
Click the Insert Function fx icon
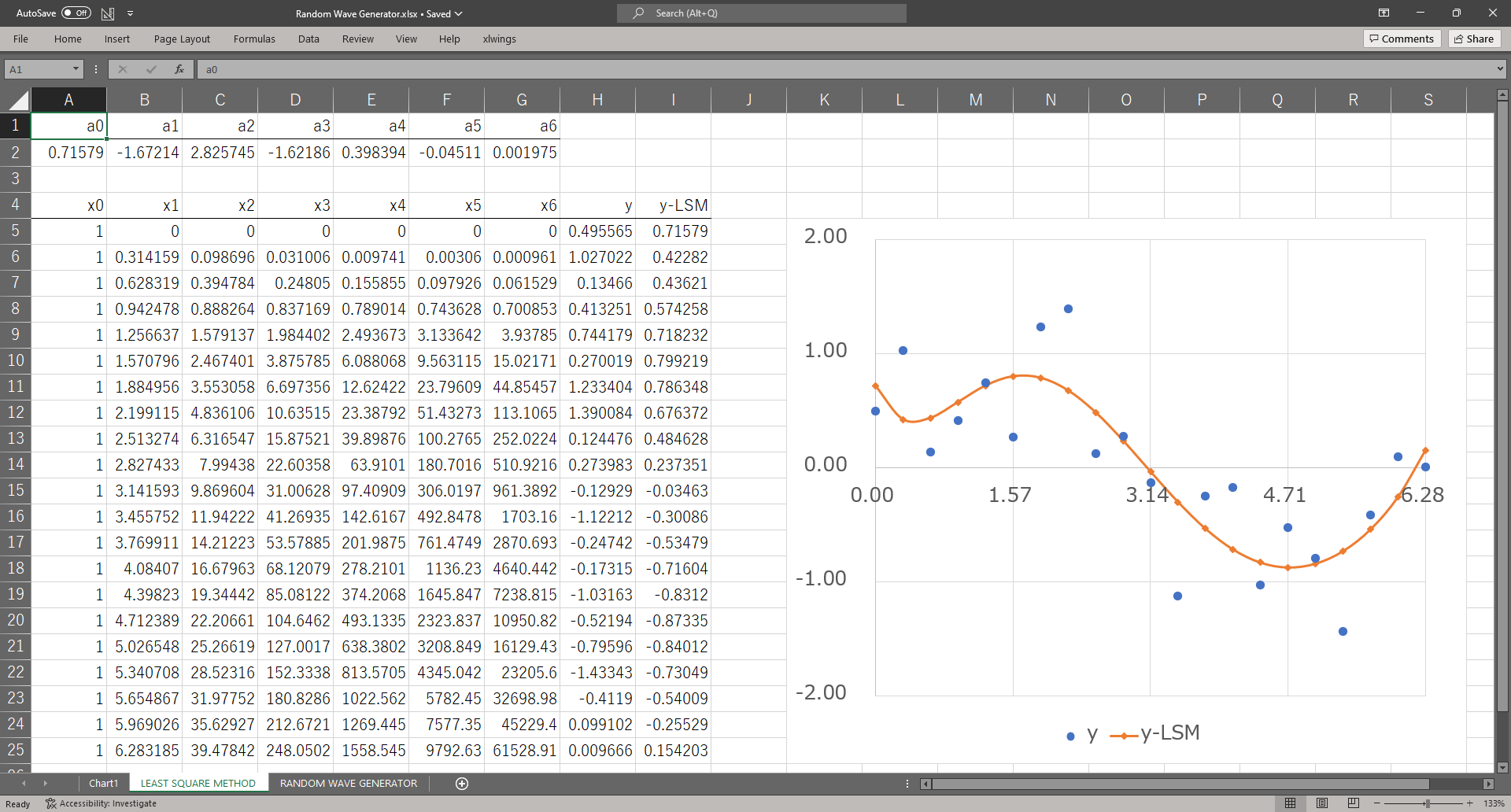pos(179,69)
